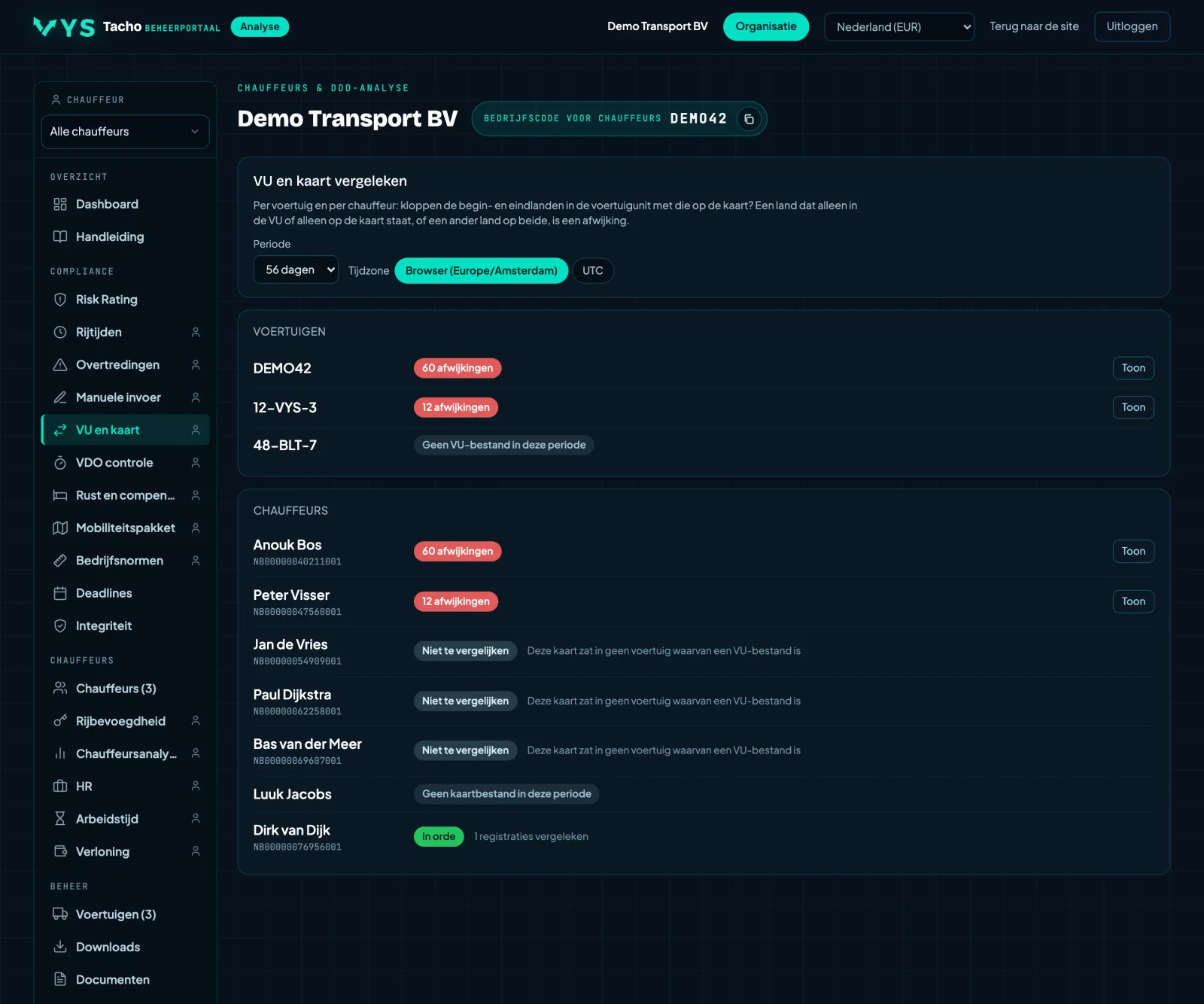Select driver name Luuk Jacobs
The image size is (1204, 1004).
click(292, 794)
